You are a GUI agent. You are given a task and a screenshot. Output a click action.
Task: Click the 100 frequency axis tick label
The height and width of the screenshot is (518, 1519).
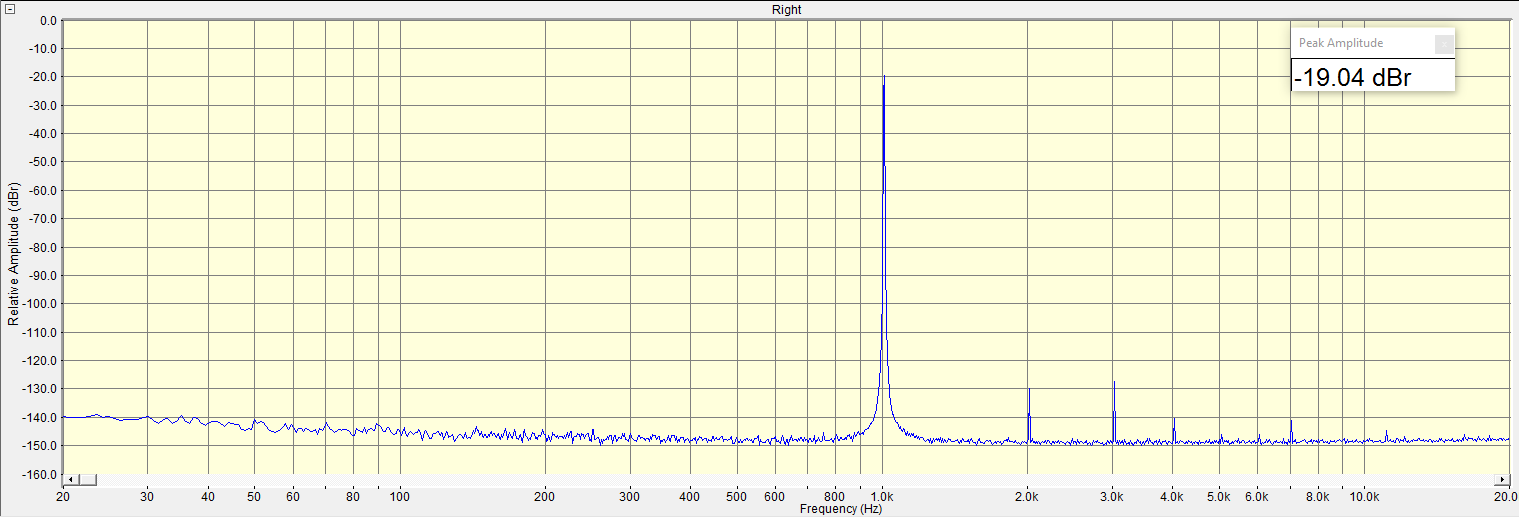(400, 496)
